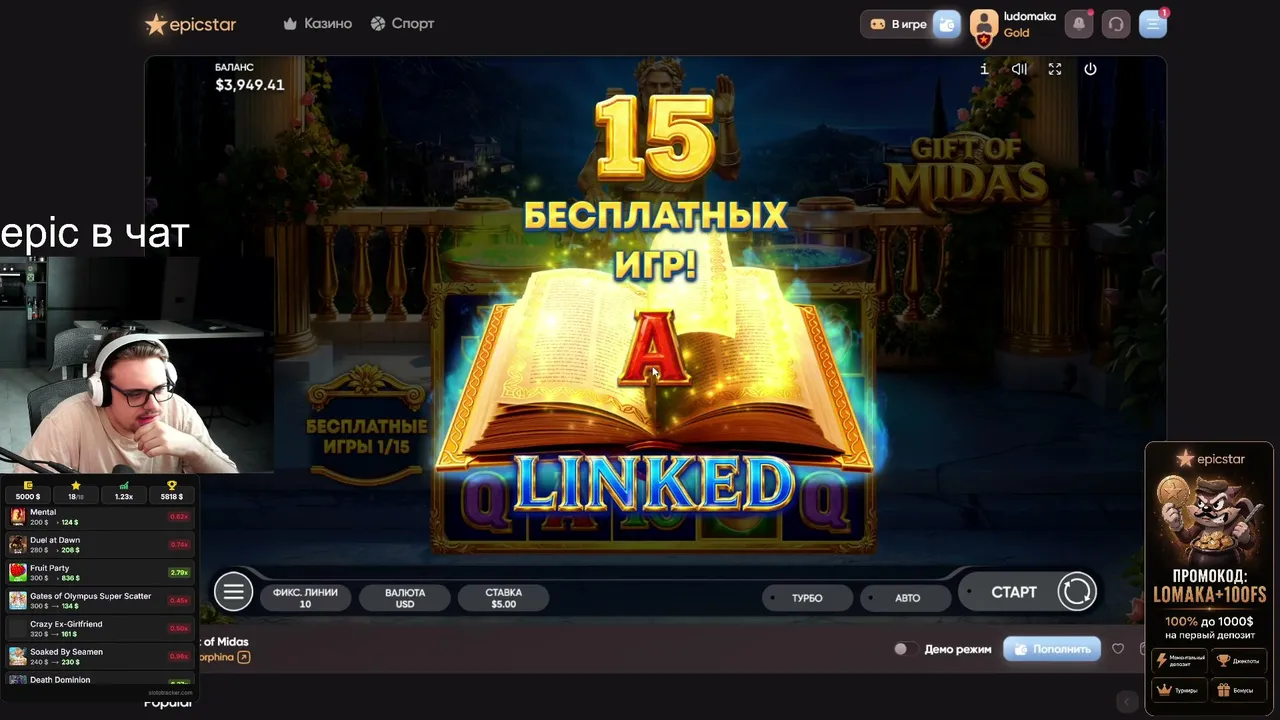Click the LOMAKA+100FS promo code
Viewport: 1280px width, 720px height.
tap(1210, 595)
